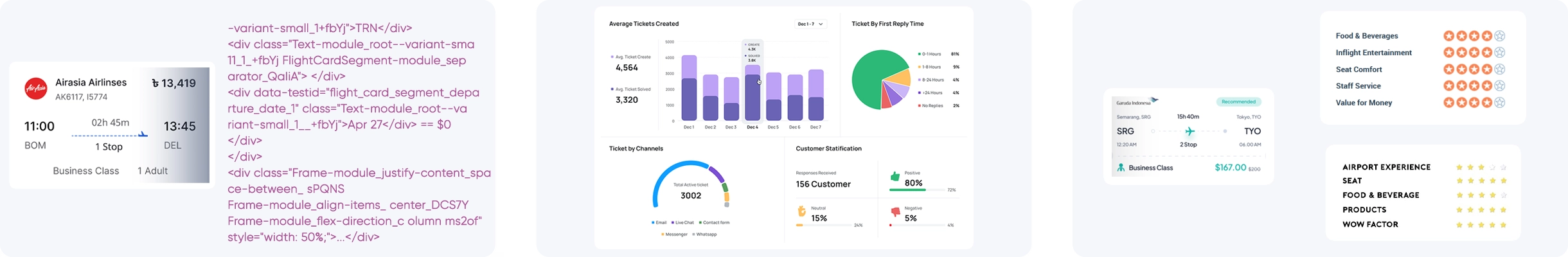
Task: Click the Average Tickets Created heading
Action: pos(644,24)
